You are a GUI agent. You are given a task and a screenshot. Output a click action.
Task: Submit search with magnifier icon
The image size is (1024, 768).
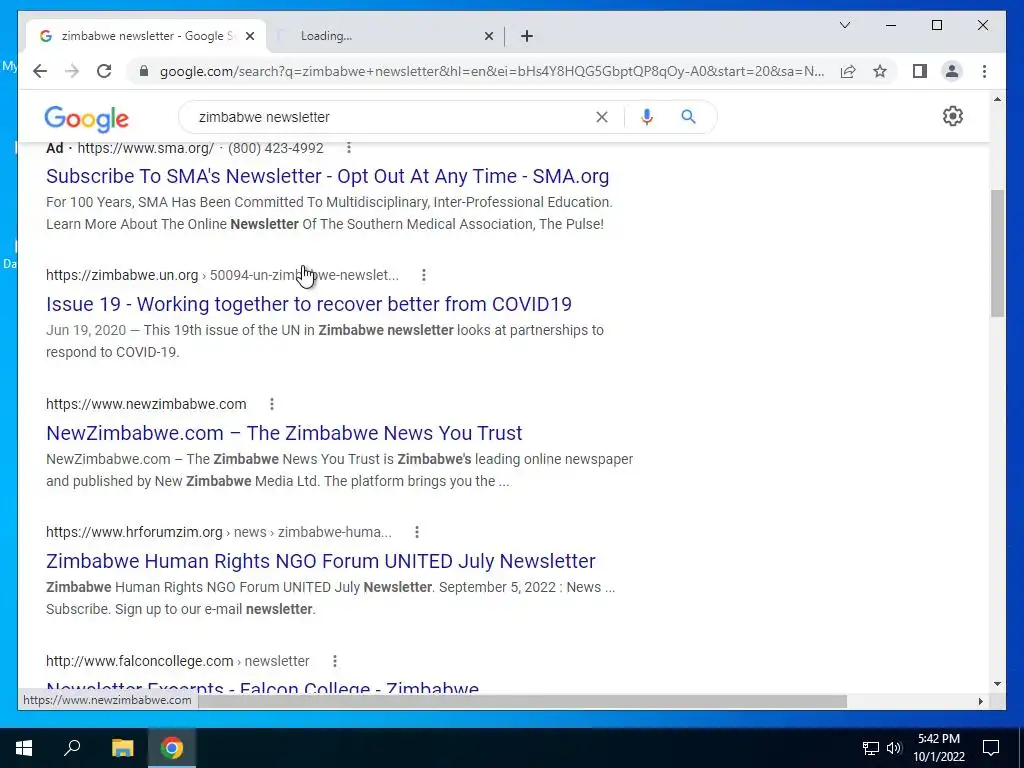[688, 117]
